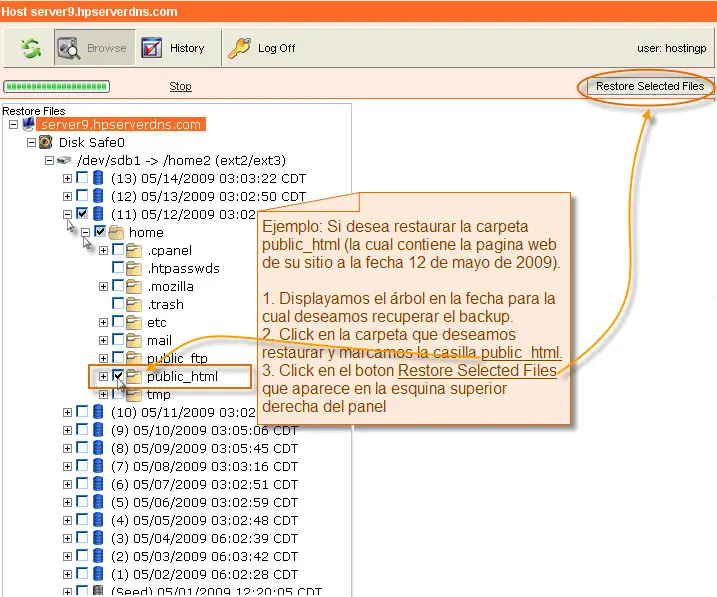Click the Browse magnifier safe icon

pyautogui.click(x=68, y=48)
